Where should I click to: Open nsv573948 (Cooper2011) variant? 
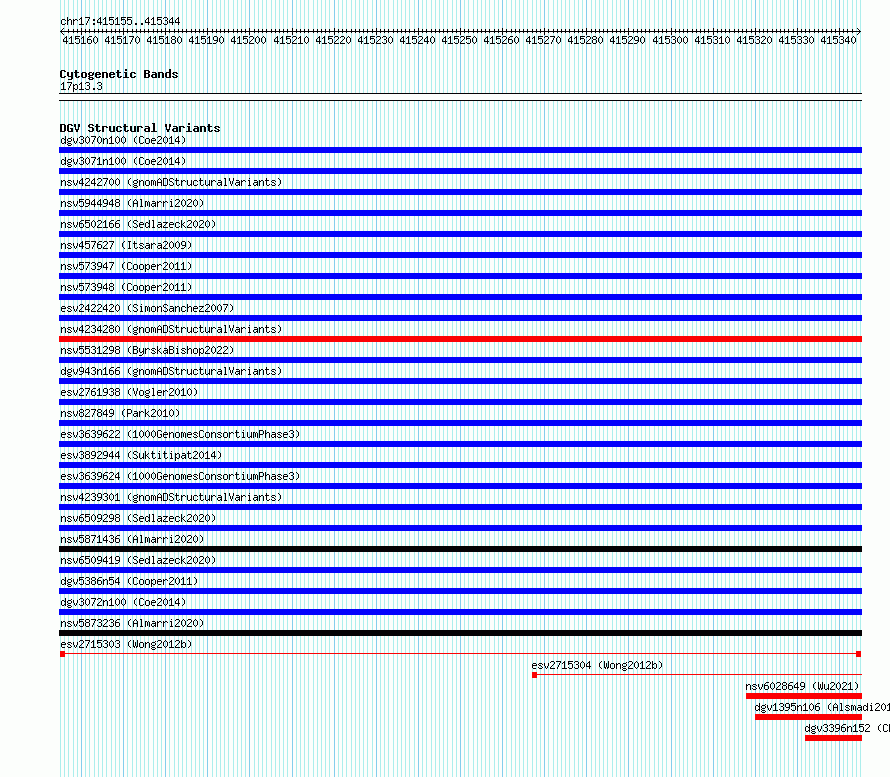pos(126,287)
